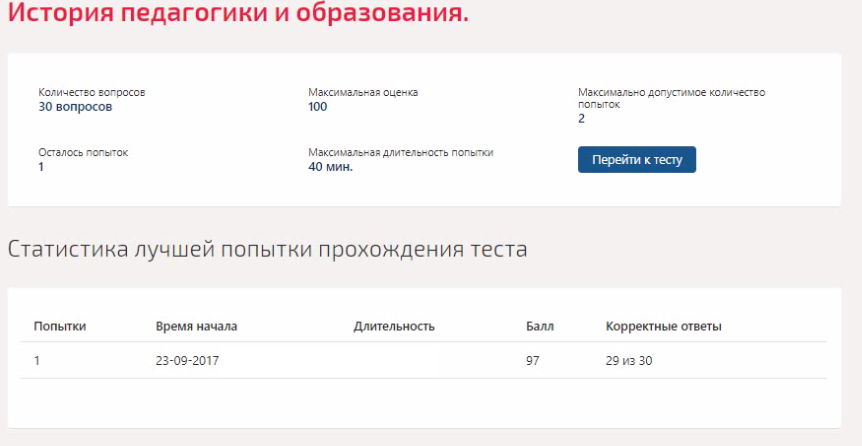Select the "Количество вопросов" label
862x446 pixels.
click(x=98, y=92)
